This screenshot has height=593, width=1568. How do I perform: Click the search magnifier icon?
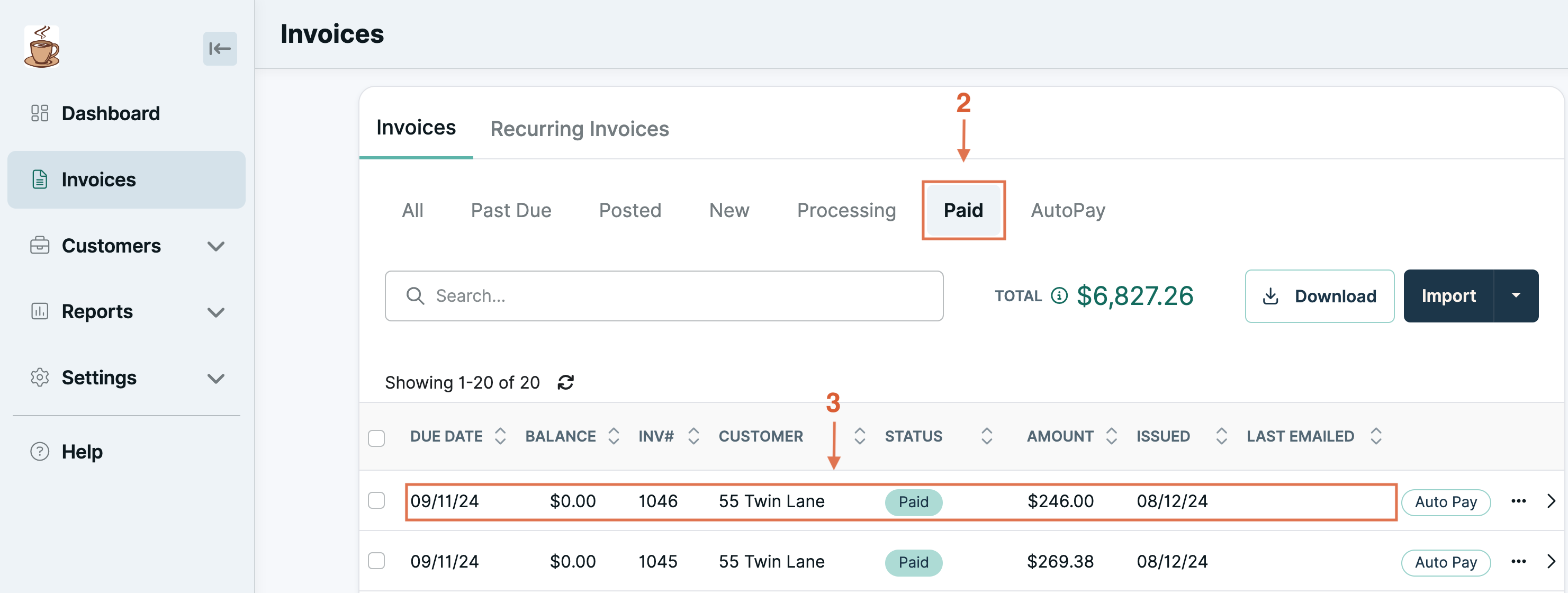(x=415, y=296)
